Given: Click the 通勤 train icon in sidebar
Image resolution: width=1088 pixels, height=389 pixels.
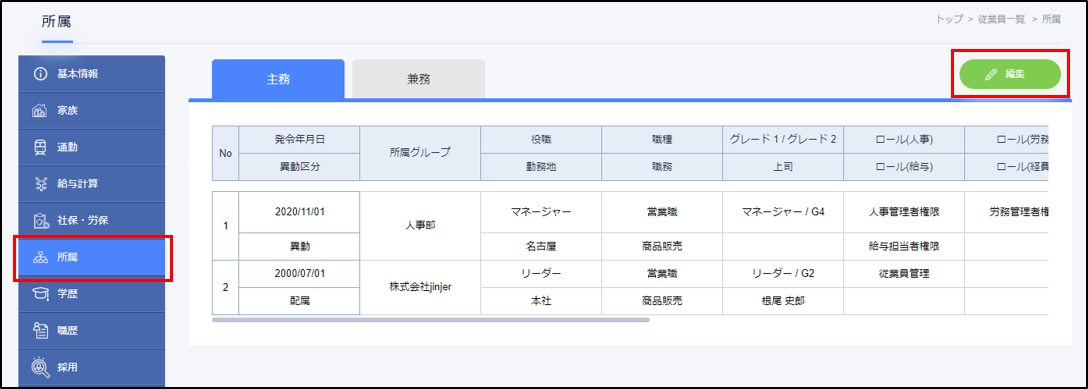Looking at the screenshot, I should [40, 147].
